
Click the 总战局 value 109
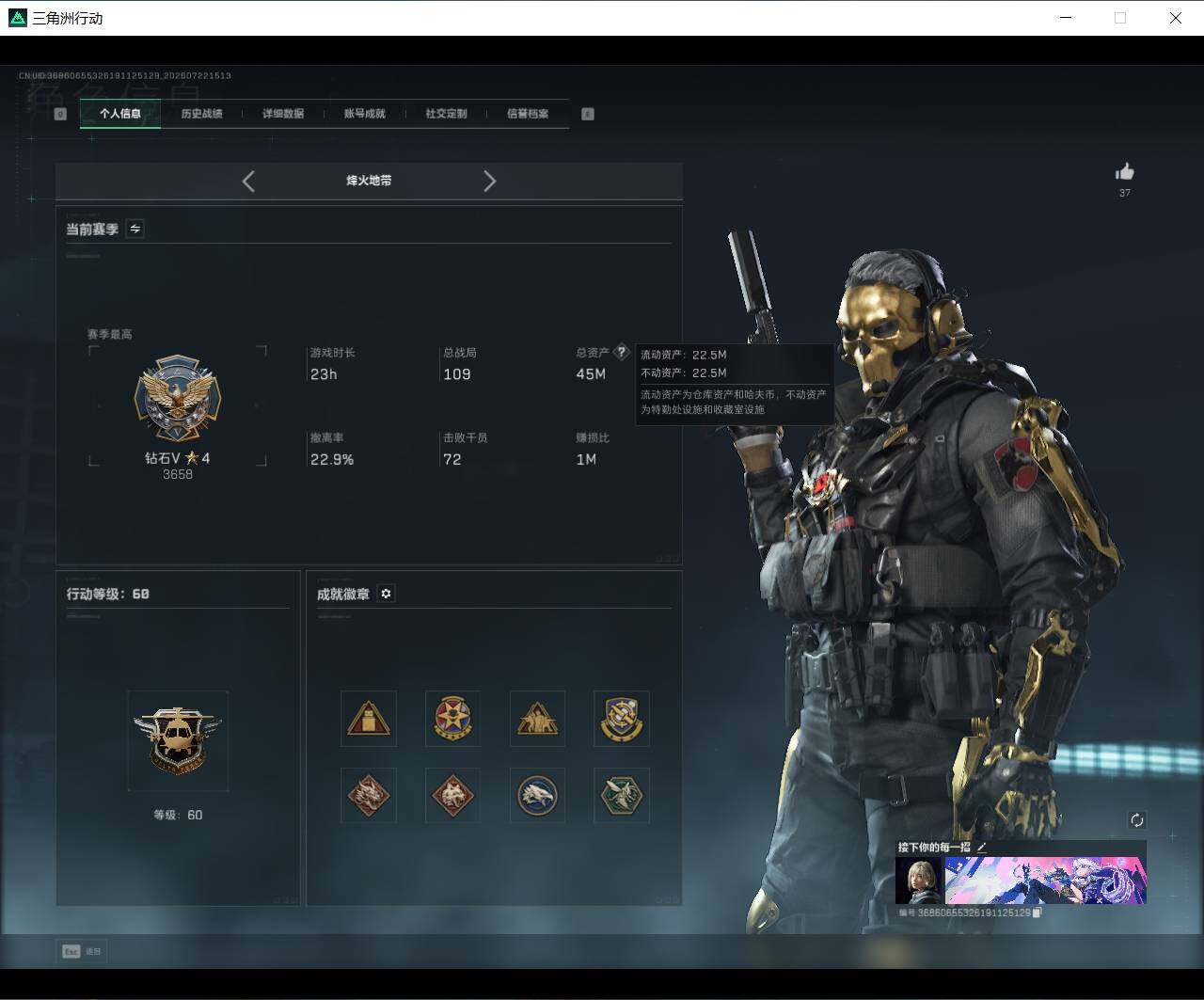click(x=457, y=374)
